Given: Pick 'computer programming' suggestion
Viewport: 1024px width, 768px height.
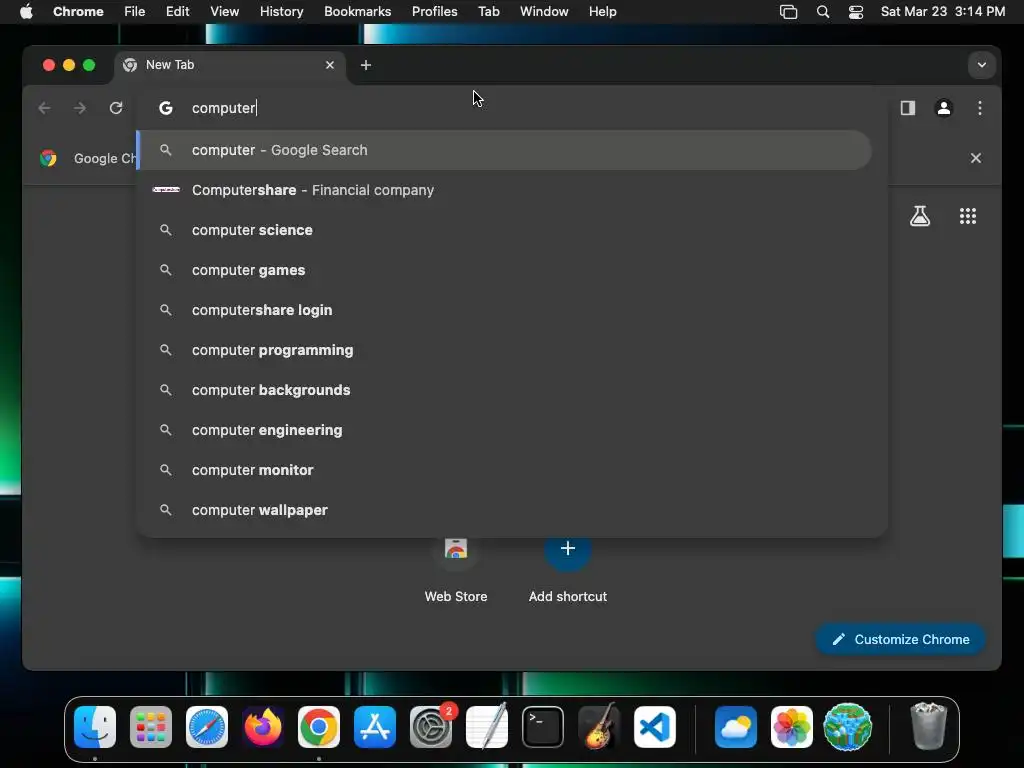Looking at the screenshot, I should pos(504,350).
